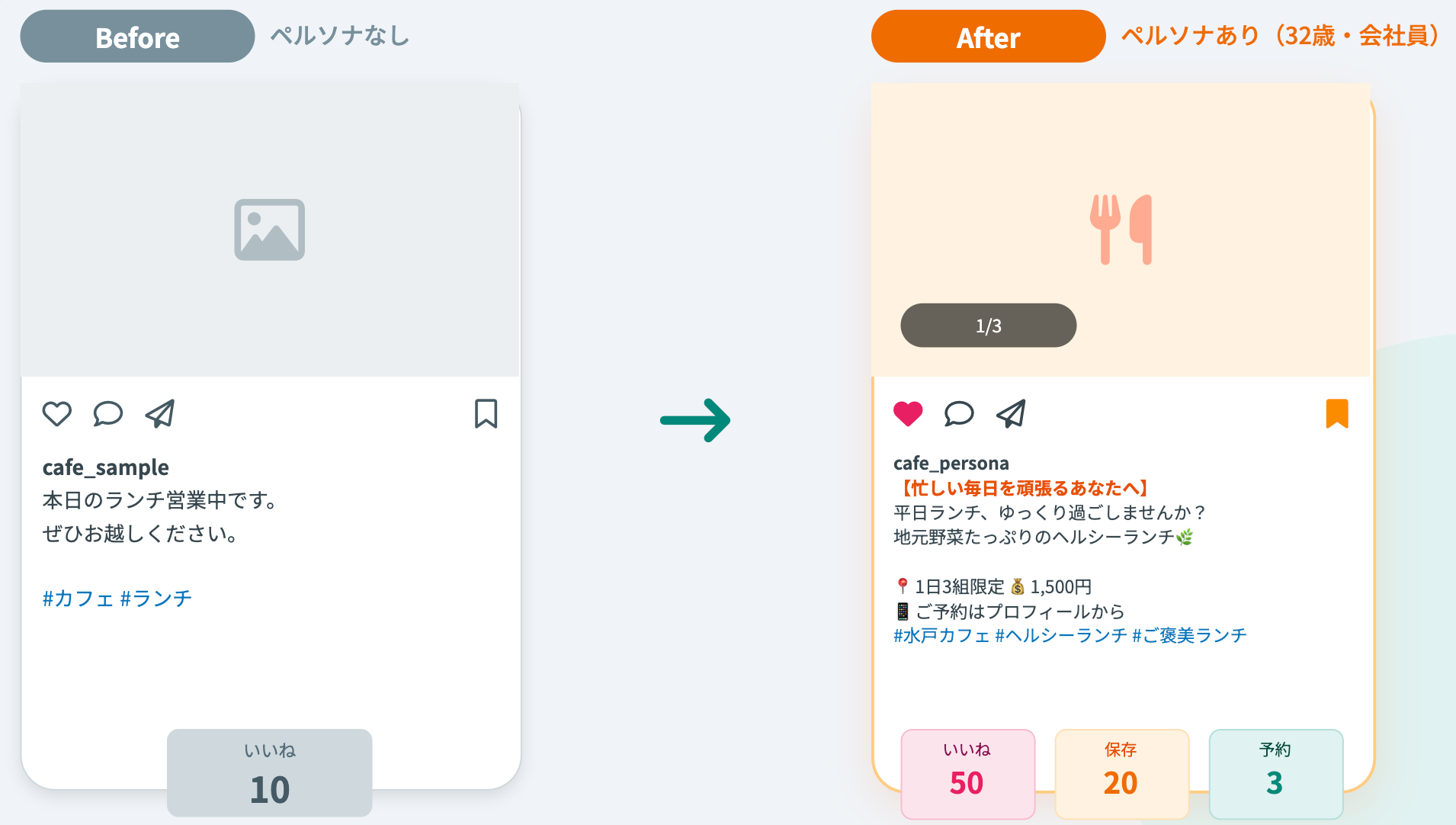The height and width of the screenshot is (825, 1456).
Task: Click the 1/3 slide indicator
Action: tap(988, 326)
